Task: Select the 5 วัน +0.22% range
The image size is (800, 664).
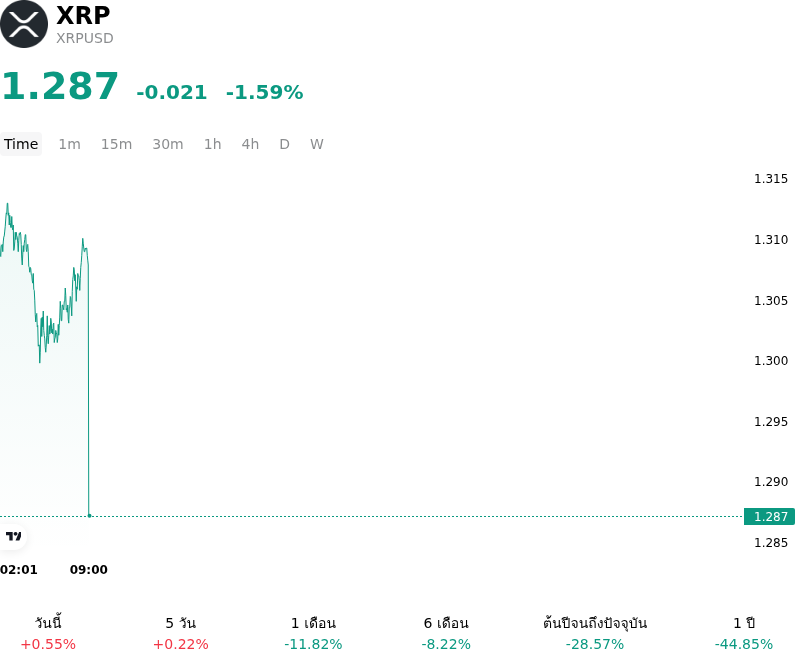Action: point(181,633)
